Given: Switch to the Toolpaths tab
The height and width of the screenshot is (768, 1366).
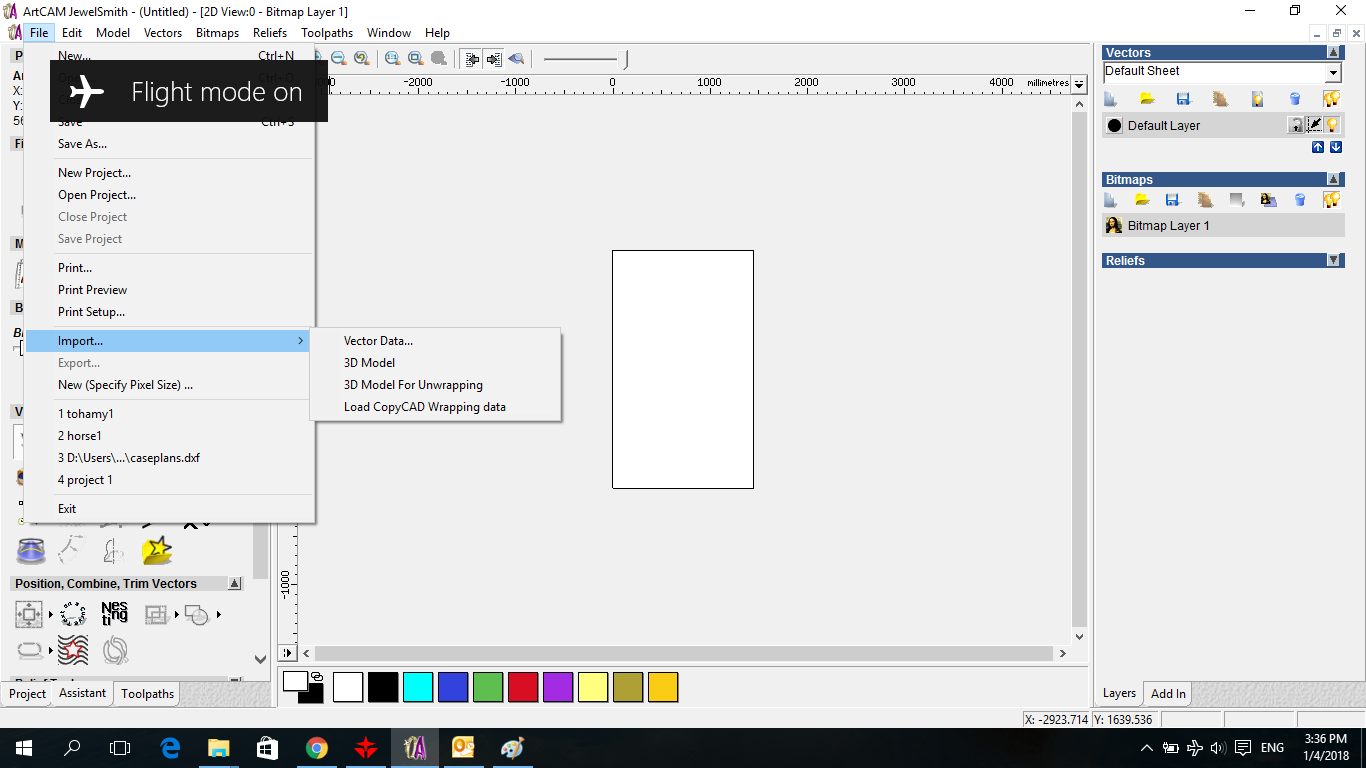Looking at the screenshot, I should [x=148, y=693].
